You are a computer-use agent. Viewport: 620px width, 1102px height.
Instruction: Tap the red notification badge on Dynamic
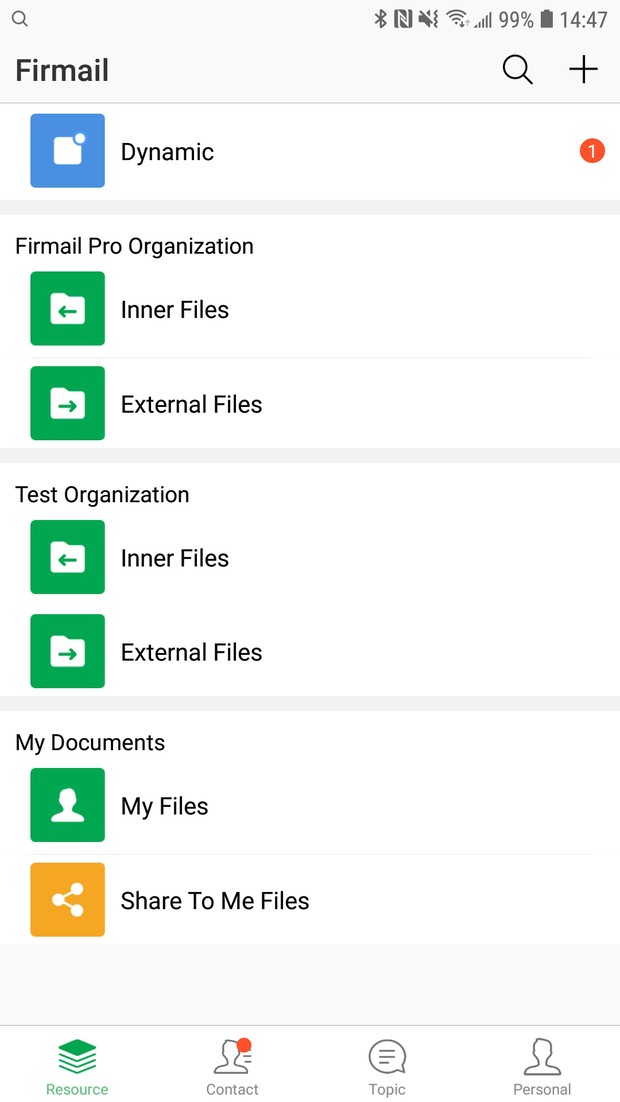point(592,150)
